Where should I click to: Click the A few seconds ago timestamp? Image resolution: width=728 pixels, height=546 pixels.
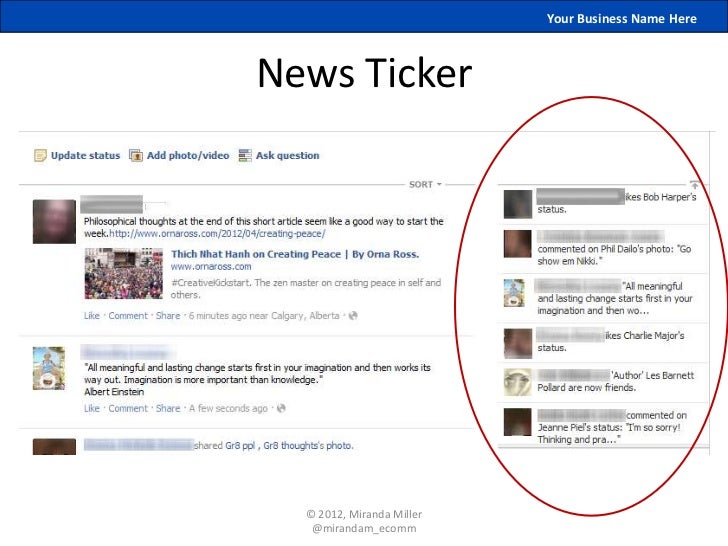click(x=228, y=408)
